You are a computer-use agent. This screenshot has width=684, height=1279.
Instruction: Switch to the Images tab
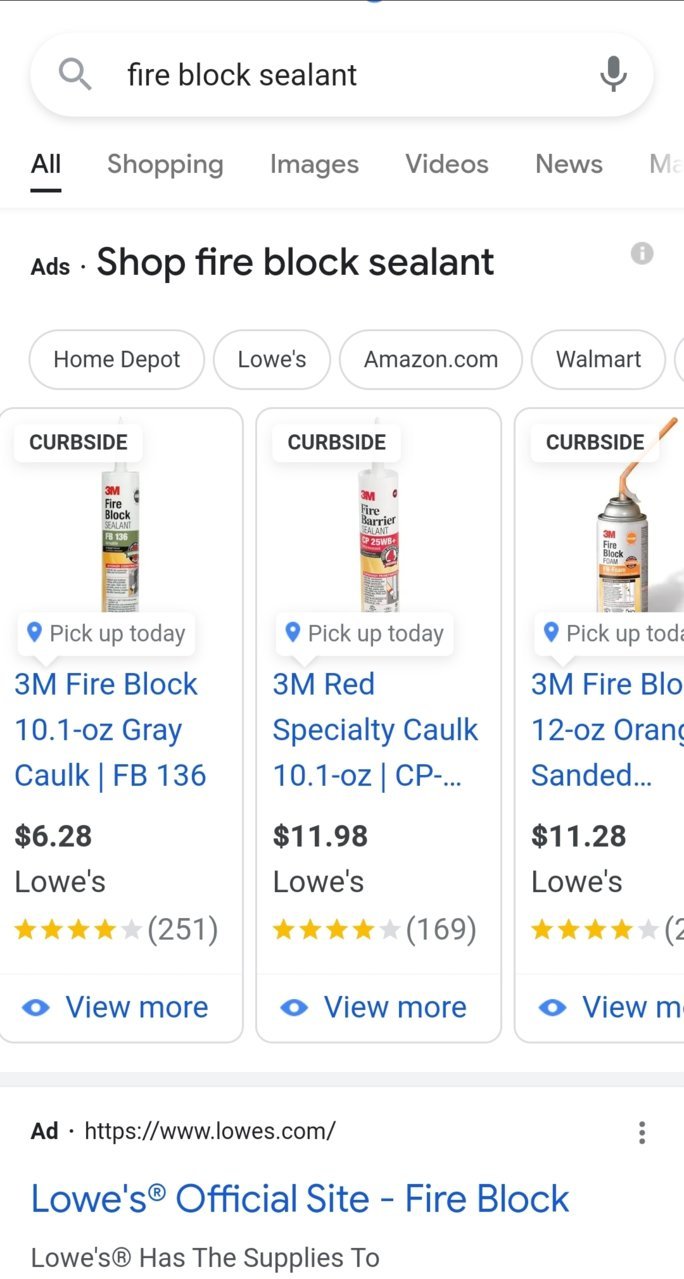click(314, 164)
